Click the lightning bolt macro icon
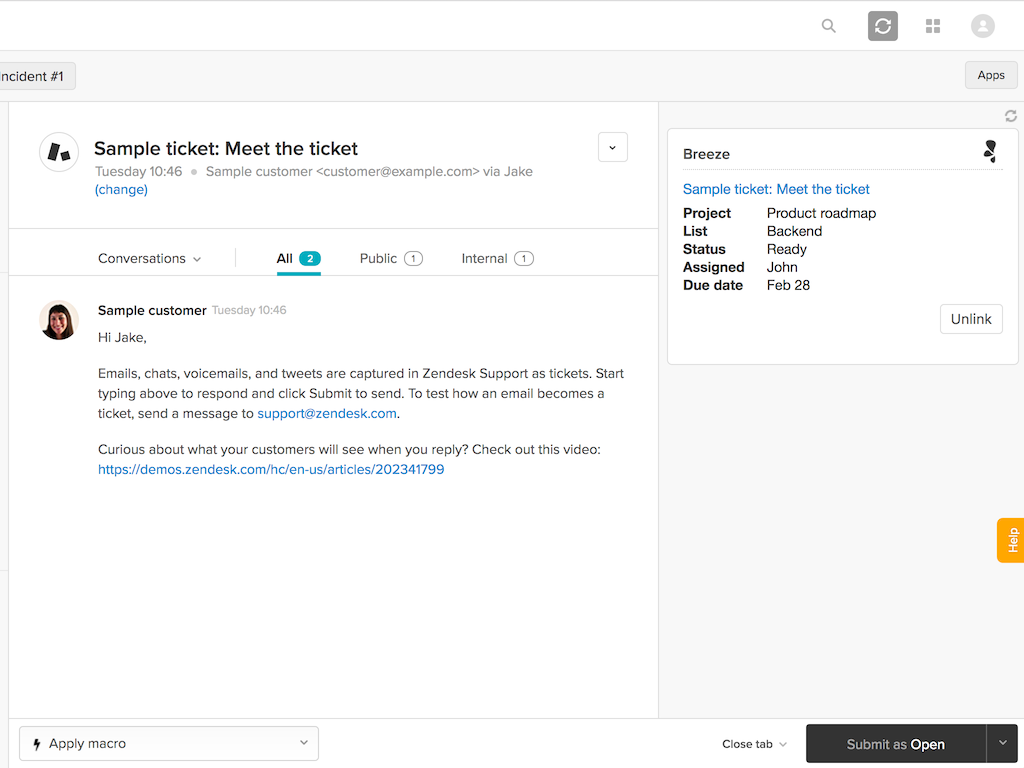Image resolution: width=1024 pixels, height=768 pixels. click(37, 743)
